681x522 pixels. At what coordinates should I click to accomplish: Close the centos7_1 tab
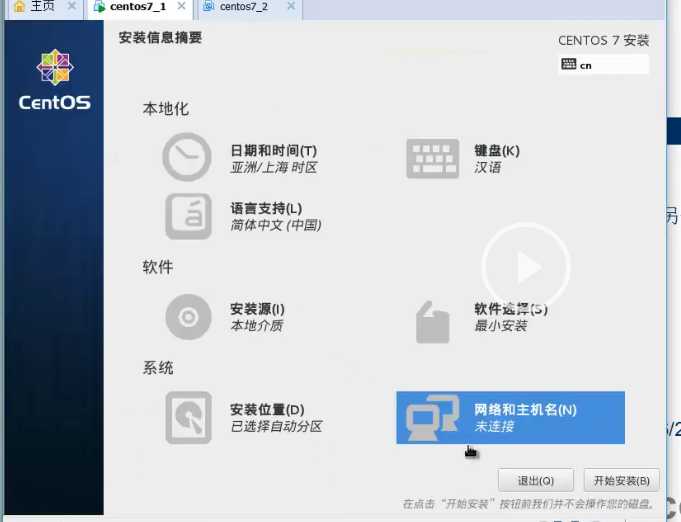(x=182, y=6)
